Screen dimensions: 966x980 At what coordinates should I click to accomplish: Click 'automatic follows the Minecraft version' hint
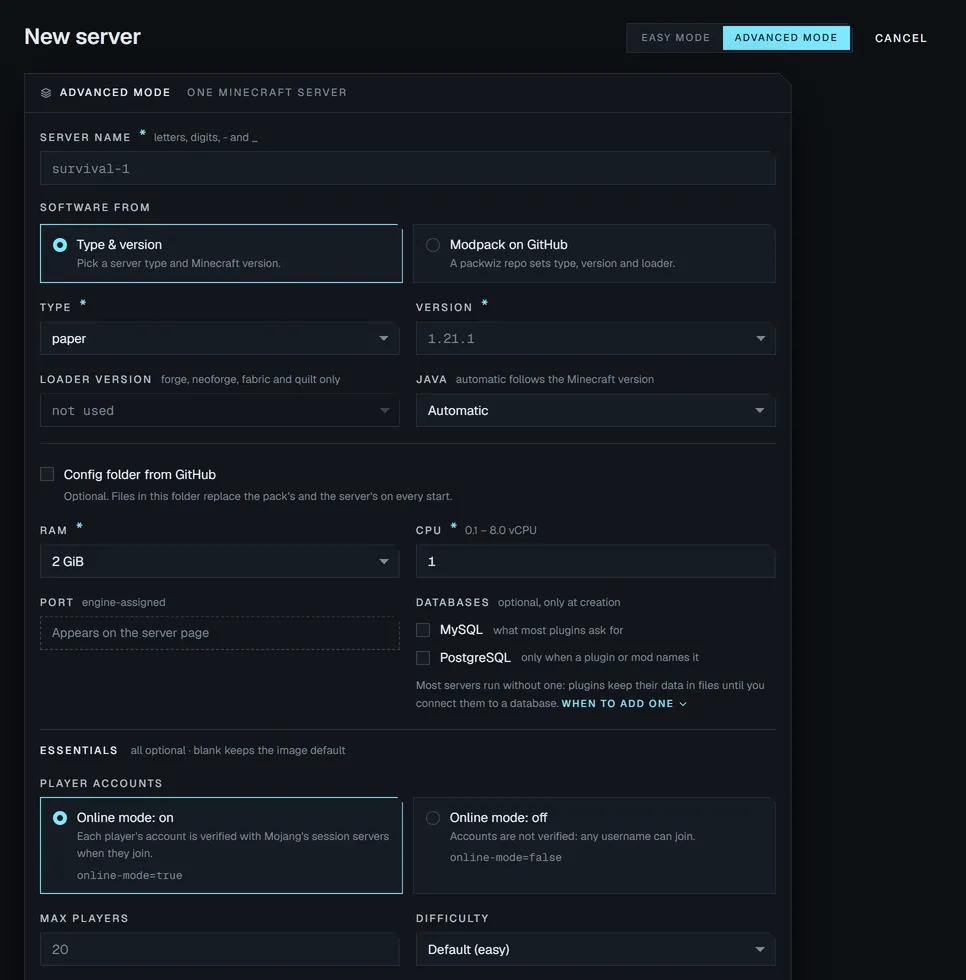point(555,379)
